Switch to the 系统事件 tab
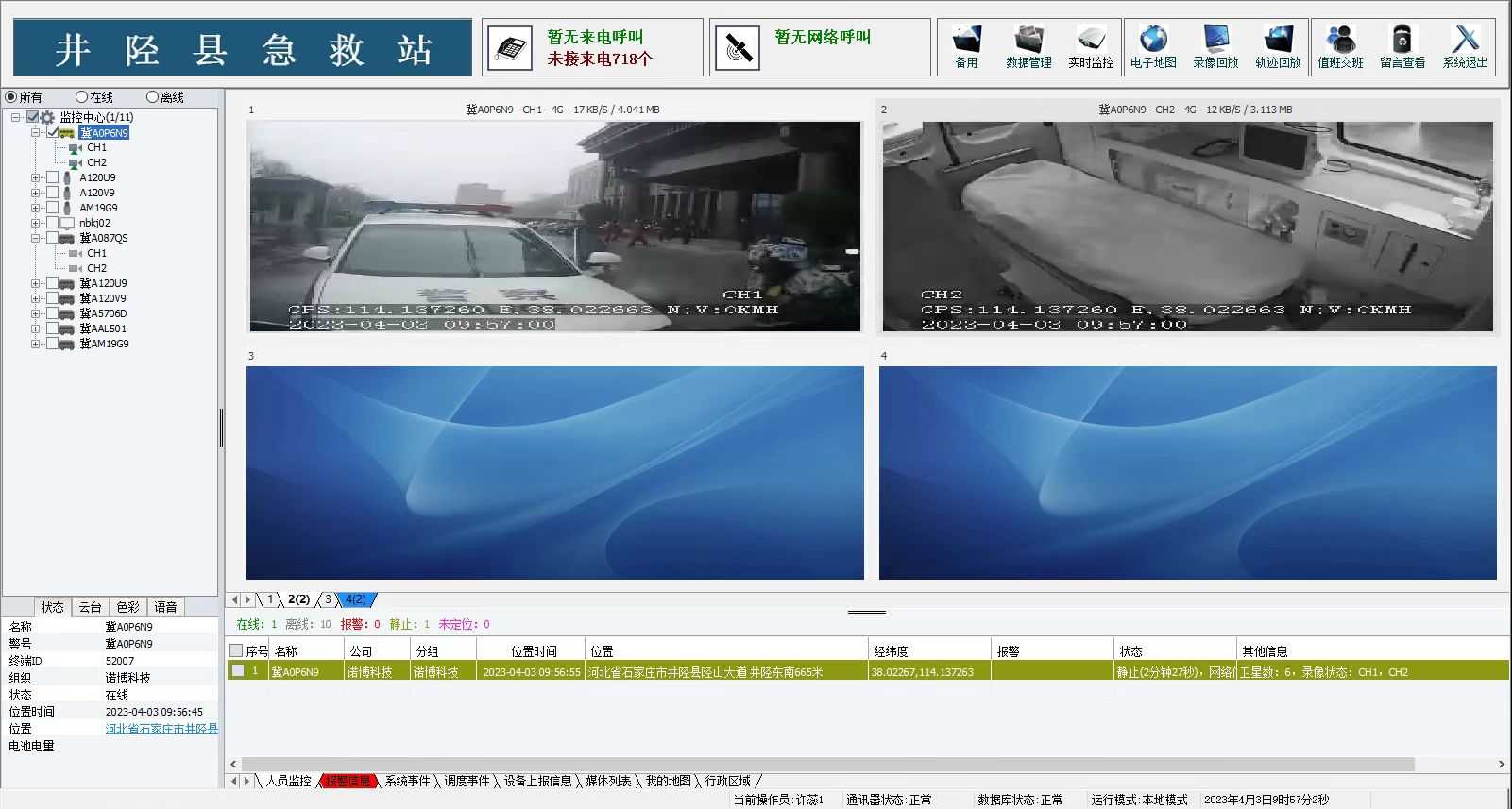Screen dimensions: 1512x809 407,781
